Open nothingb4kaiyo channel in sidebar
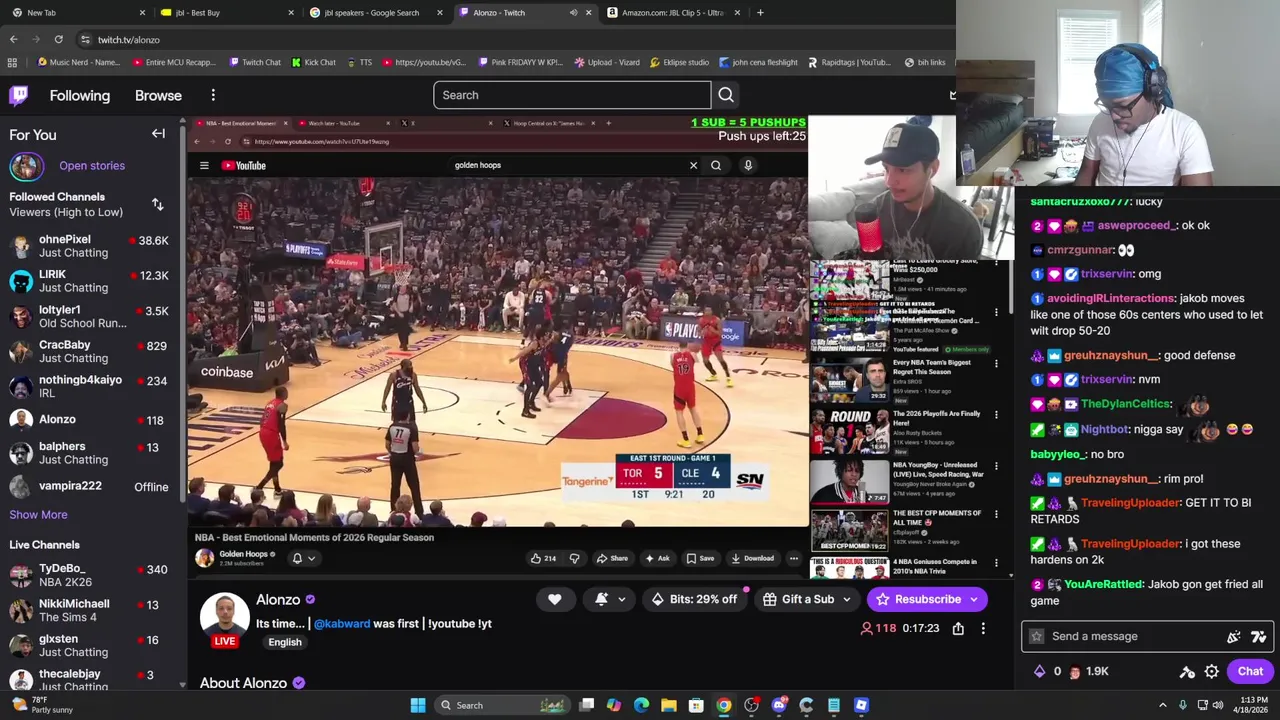This screenshot has height=720, width=1280. (90, 386)
